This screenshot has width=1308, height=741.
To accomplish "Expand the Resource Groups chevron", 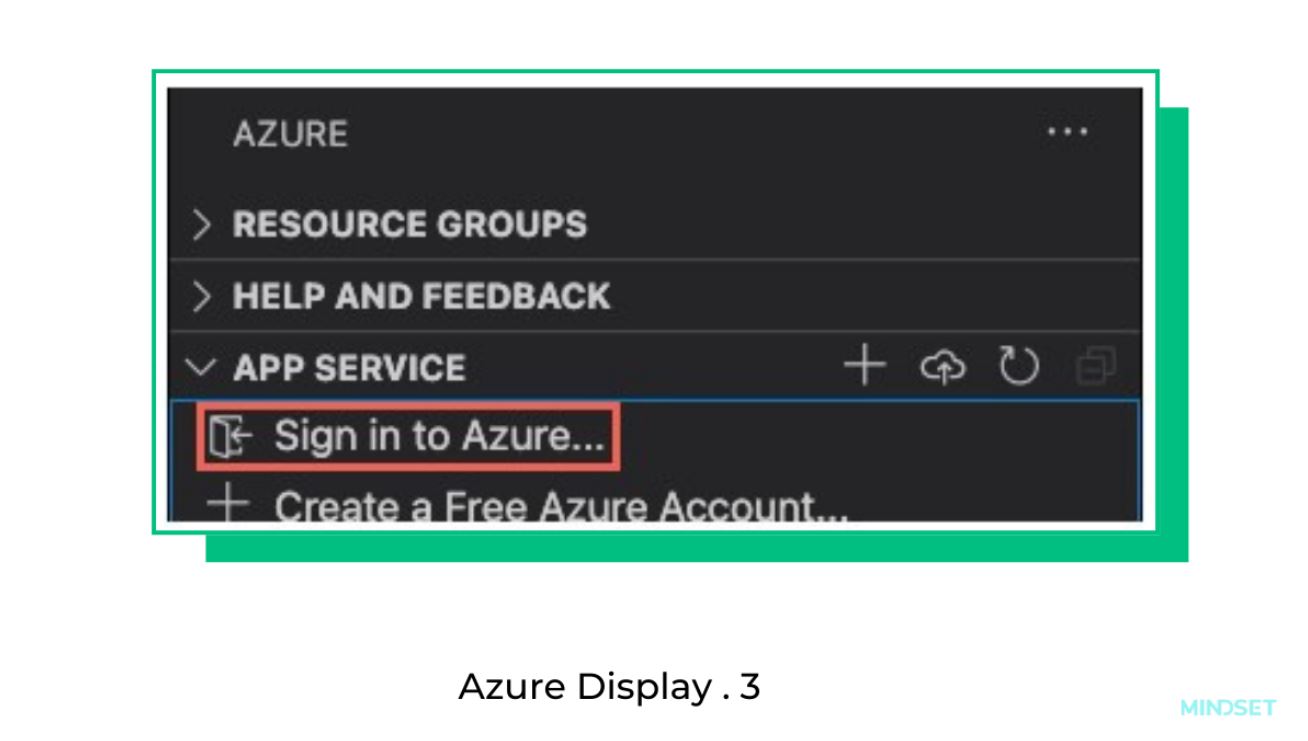I will [x=202, y=225].
